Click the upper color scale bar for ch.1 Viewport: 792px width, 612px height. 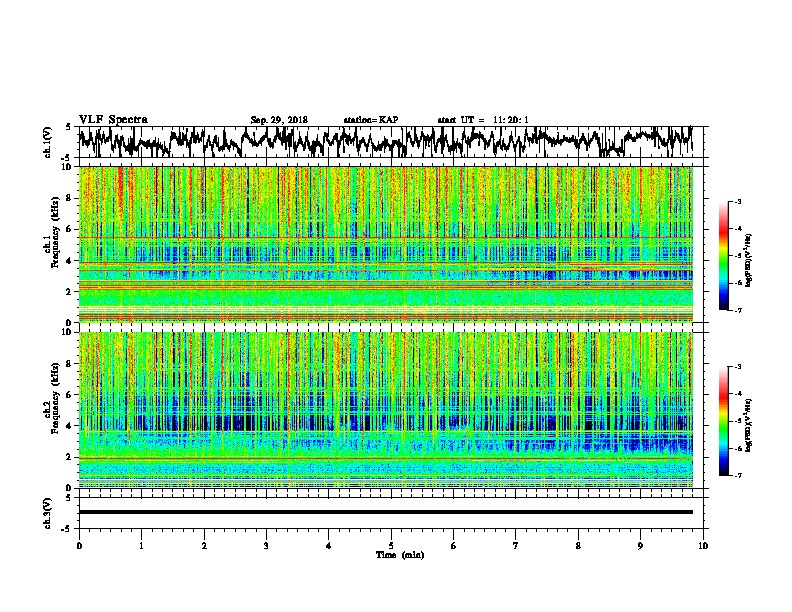[724, 256]
